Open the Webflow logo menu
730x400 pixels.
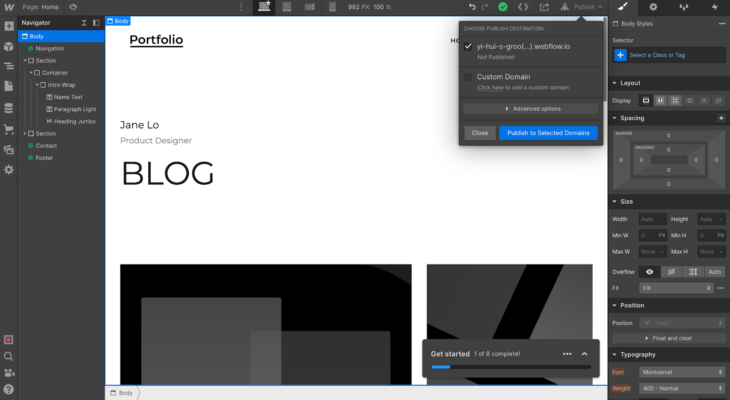8,7
